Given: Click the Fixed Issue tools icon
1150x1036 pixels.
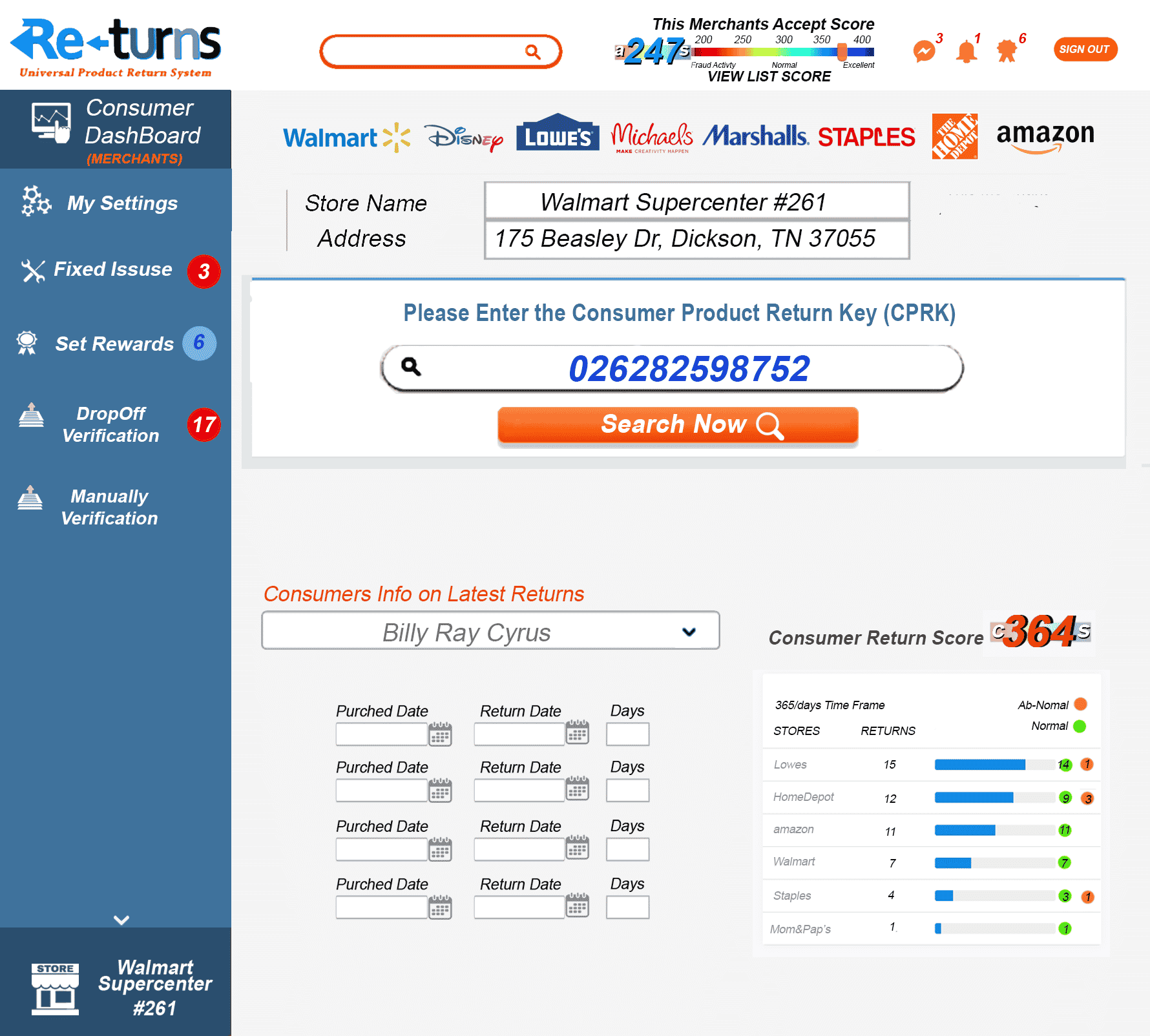Looking at the screenshot, I should 33,271.
